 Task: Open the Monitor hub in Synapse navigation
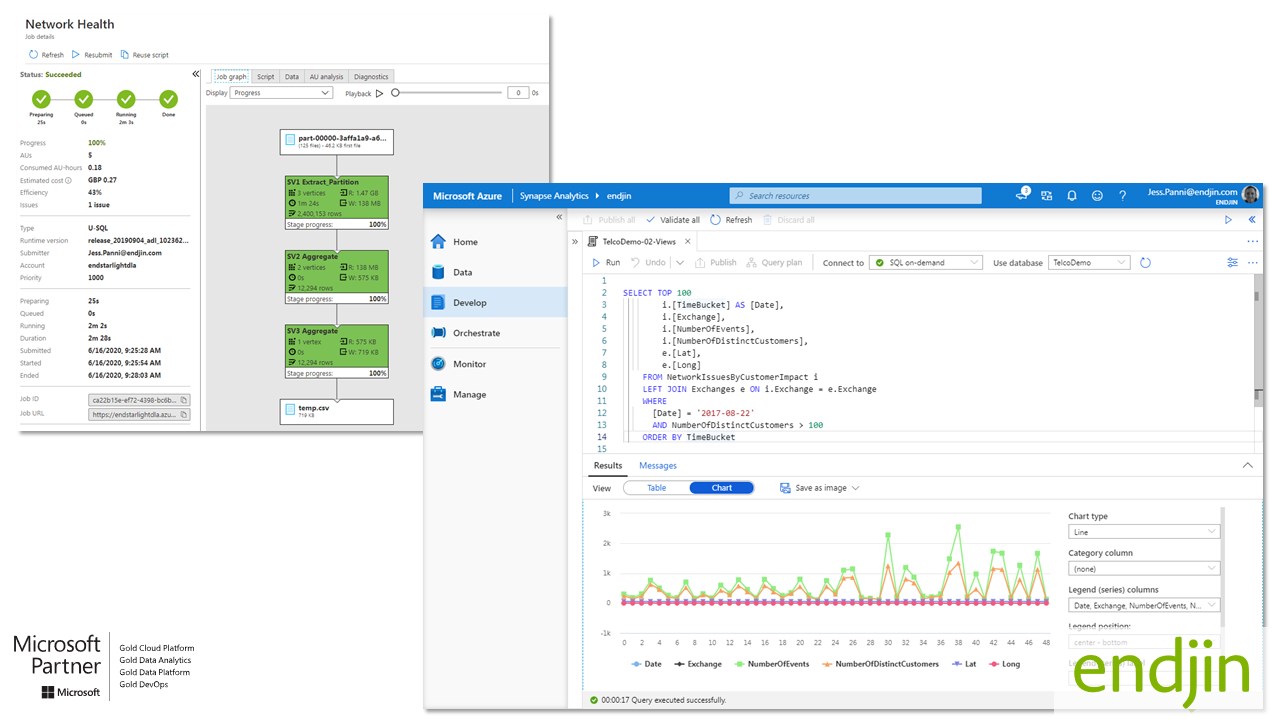(495, 364)
